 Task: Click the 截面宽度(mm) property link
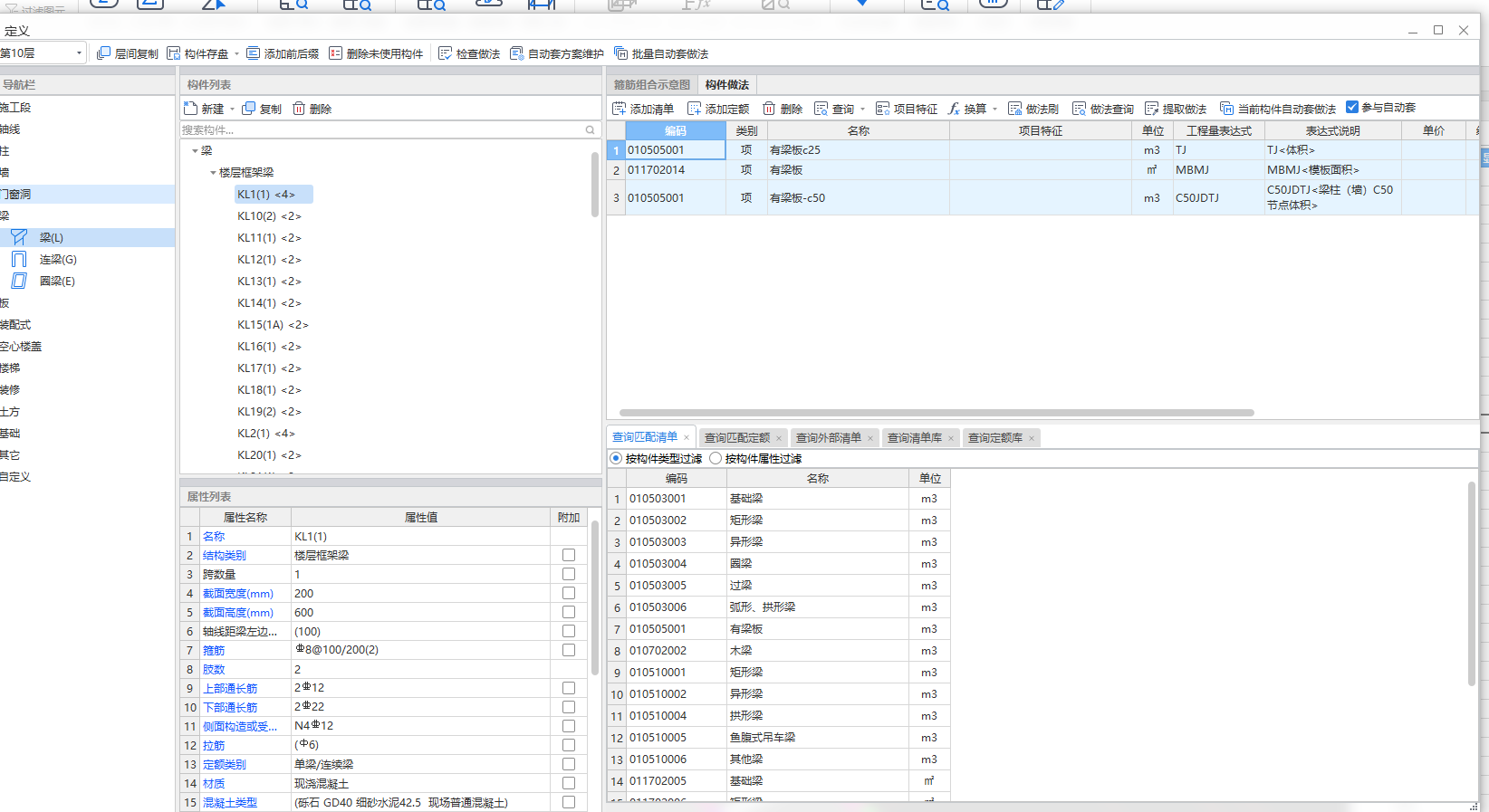click(238, 594)
